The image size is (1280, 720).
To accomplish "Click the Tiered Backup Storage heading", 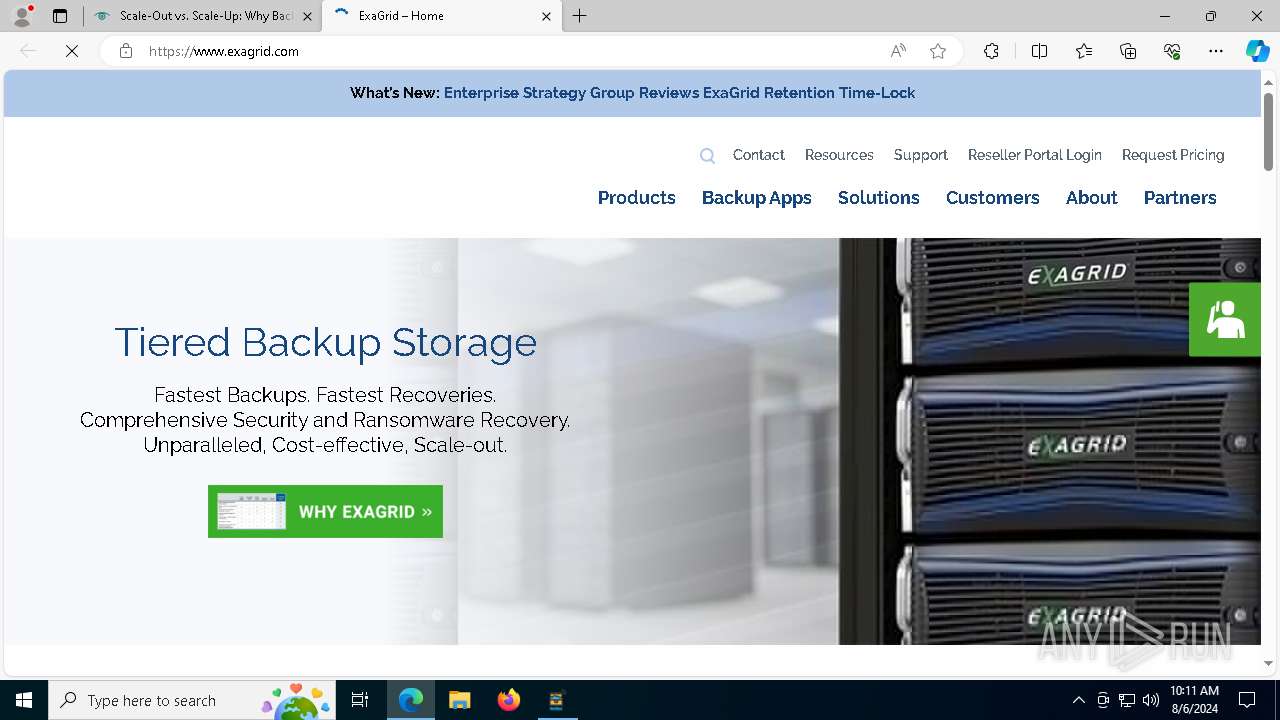I will tap(325, 342).
